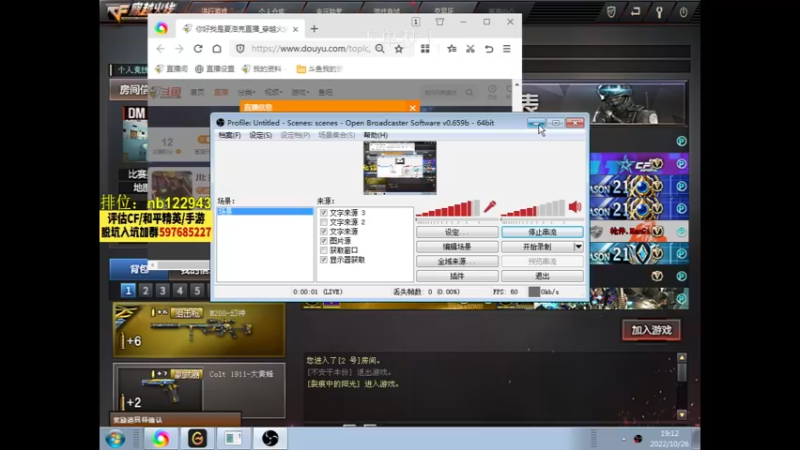Reload the douyu page in browser
Screen dimensions: 800x450
[x=198, y=49]
